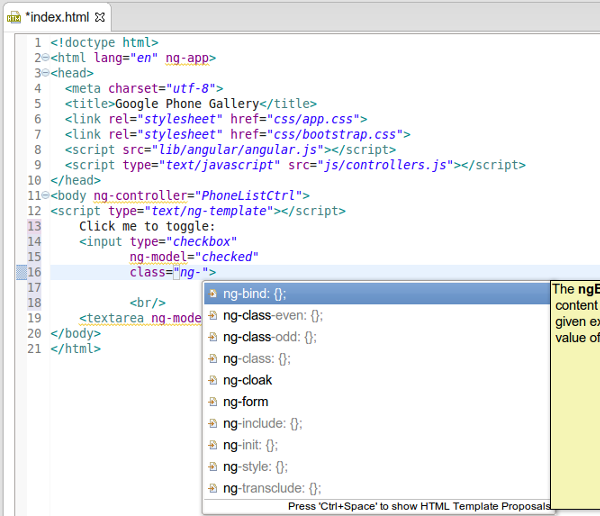Select the ng-bind proposal in autocomplete list
The image size is (600, 516).
click(377, 294)
